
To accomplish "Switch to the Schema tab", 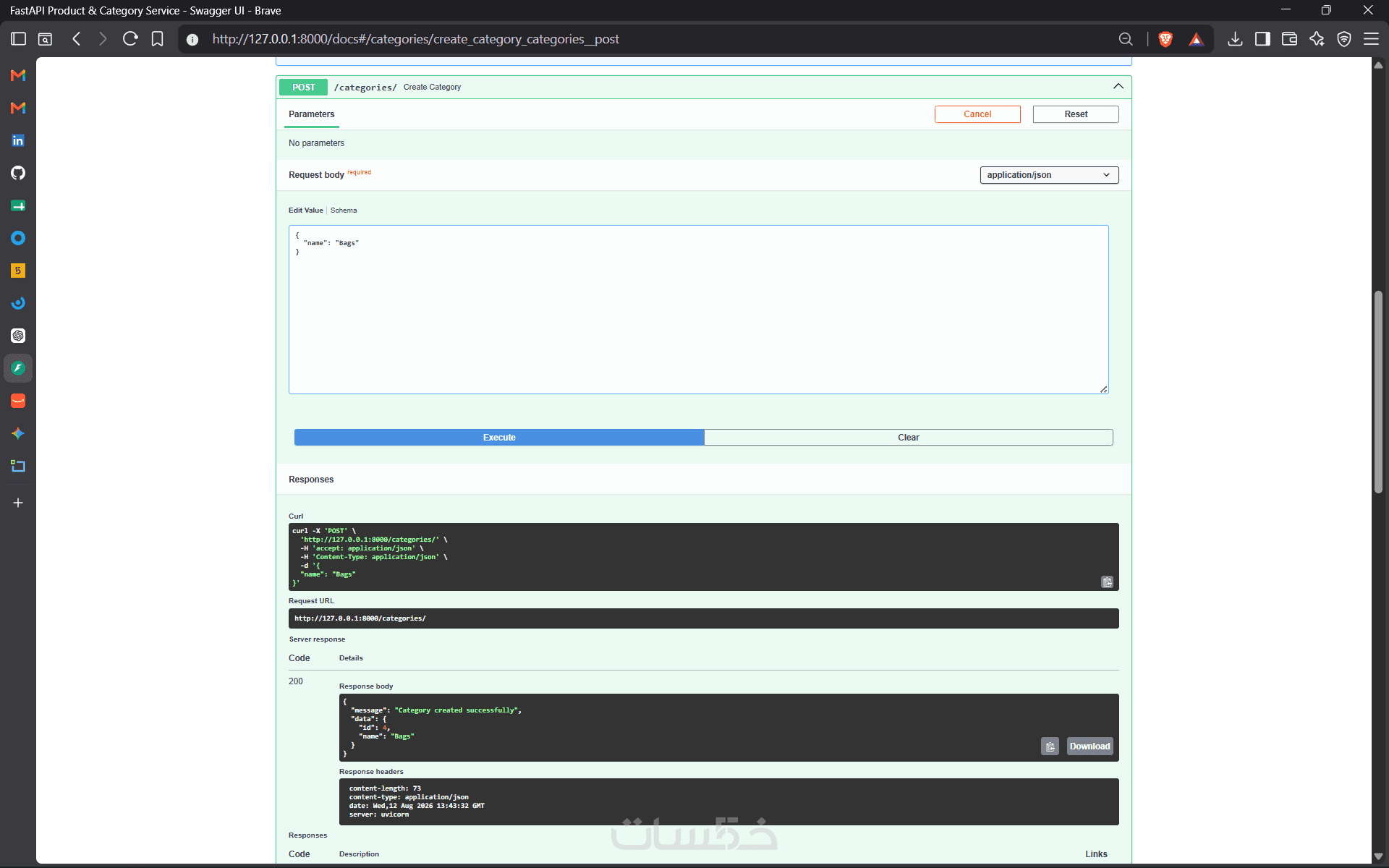I will click(x=344, y=210).
